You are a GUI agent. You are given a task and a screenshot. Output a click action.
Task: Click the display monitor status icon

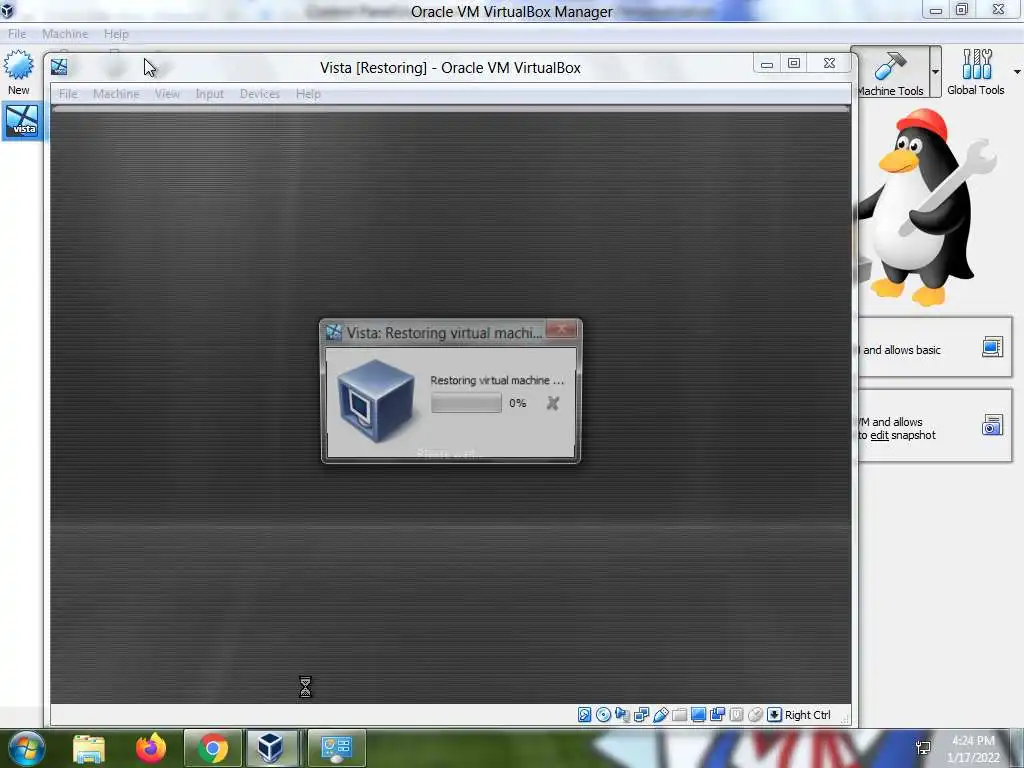[698, 715]
